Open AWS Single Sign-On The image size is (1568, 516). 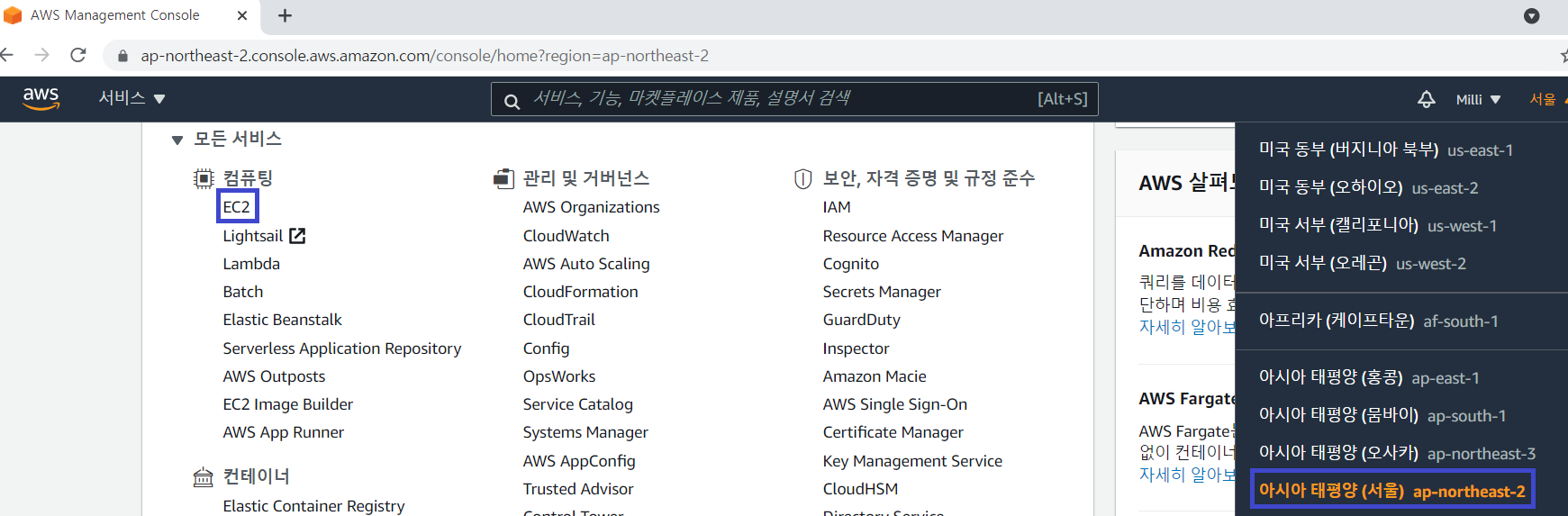click(x=895, y=404)
